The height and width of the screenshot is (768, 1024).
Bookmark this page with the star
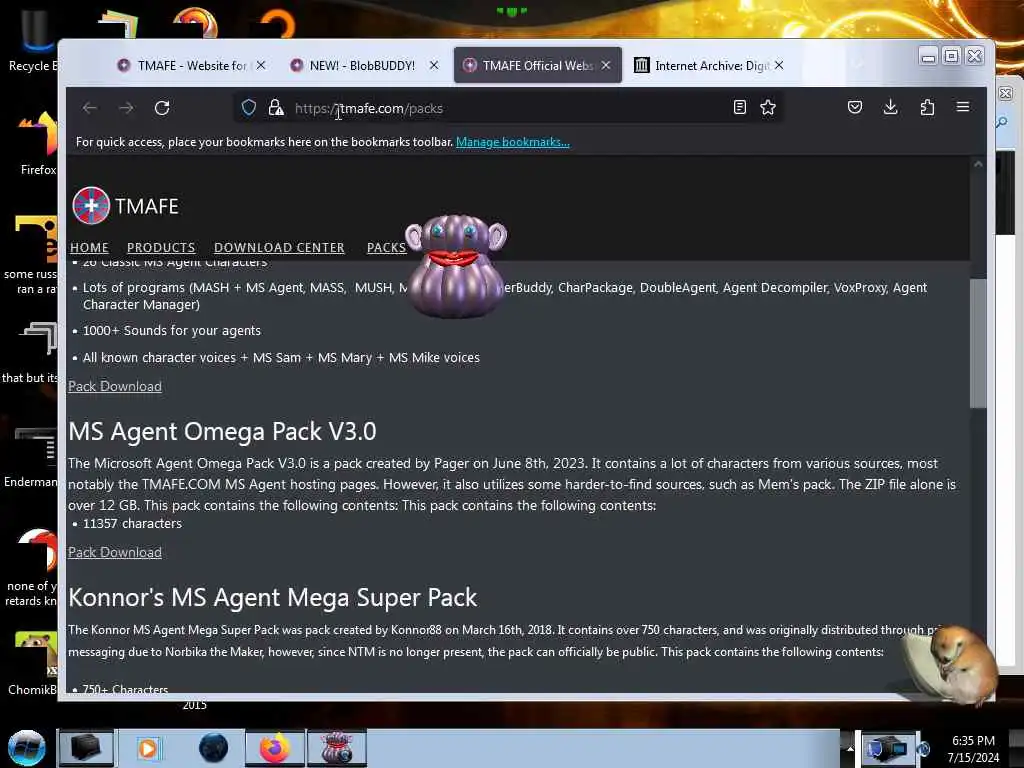click(768, 108)
